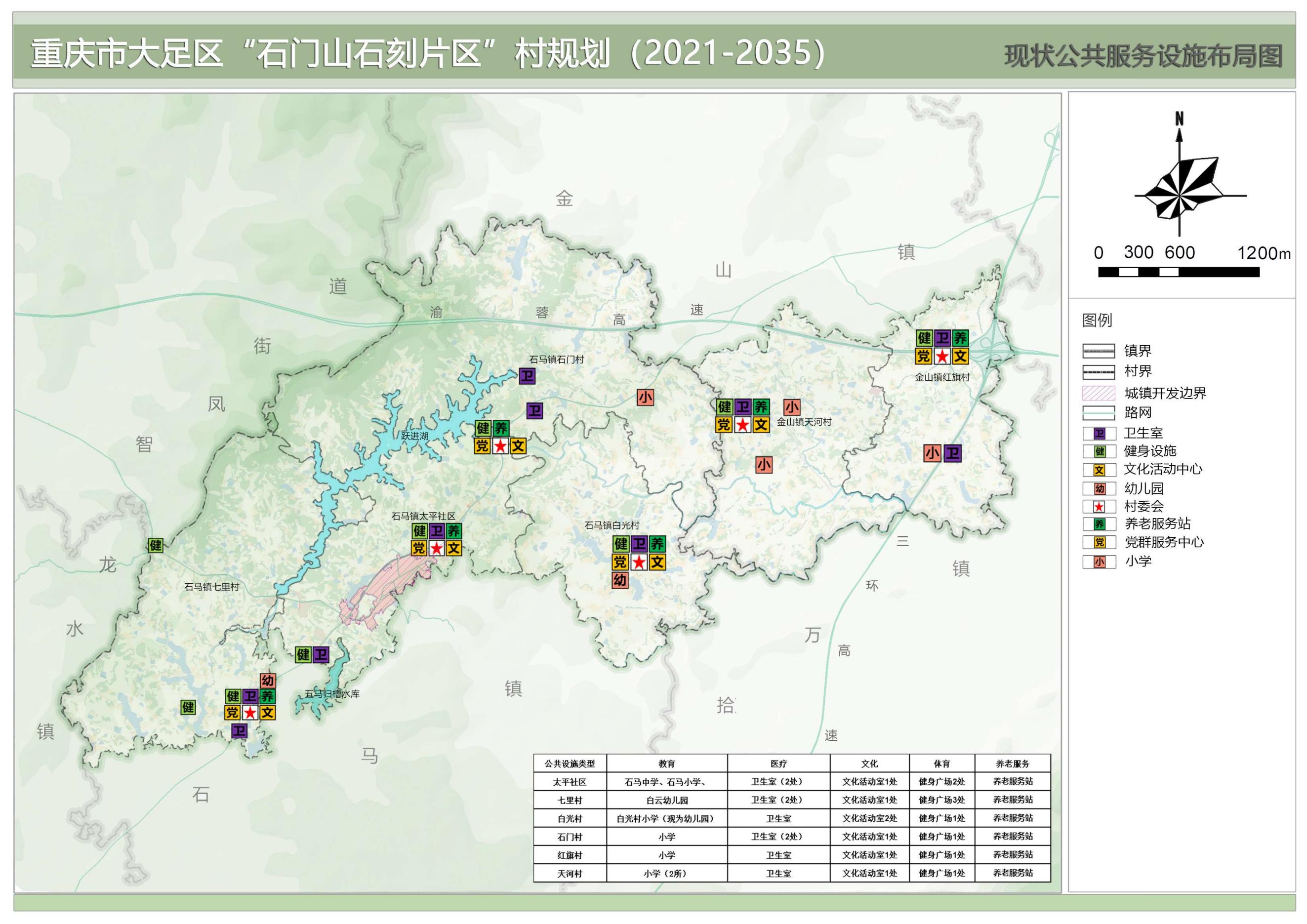Click the 白云幼儿园 table cell
This screenshot has height=924, width=1307.
[667, 800]
